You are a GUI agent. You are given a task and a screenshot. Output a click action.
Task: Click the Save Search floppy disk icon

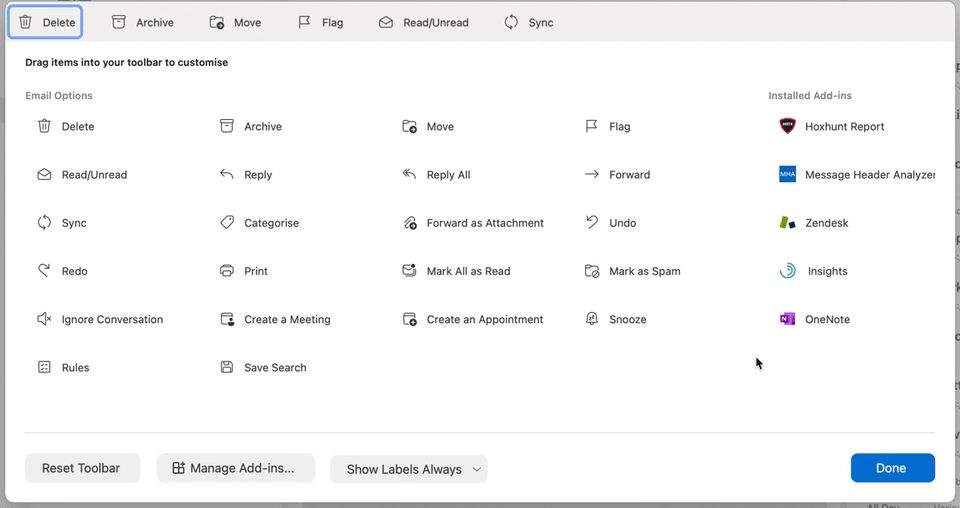[x=227, y=367]
